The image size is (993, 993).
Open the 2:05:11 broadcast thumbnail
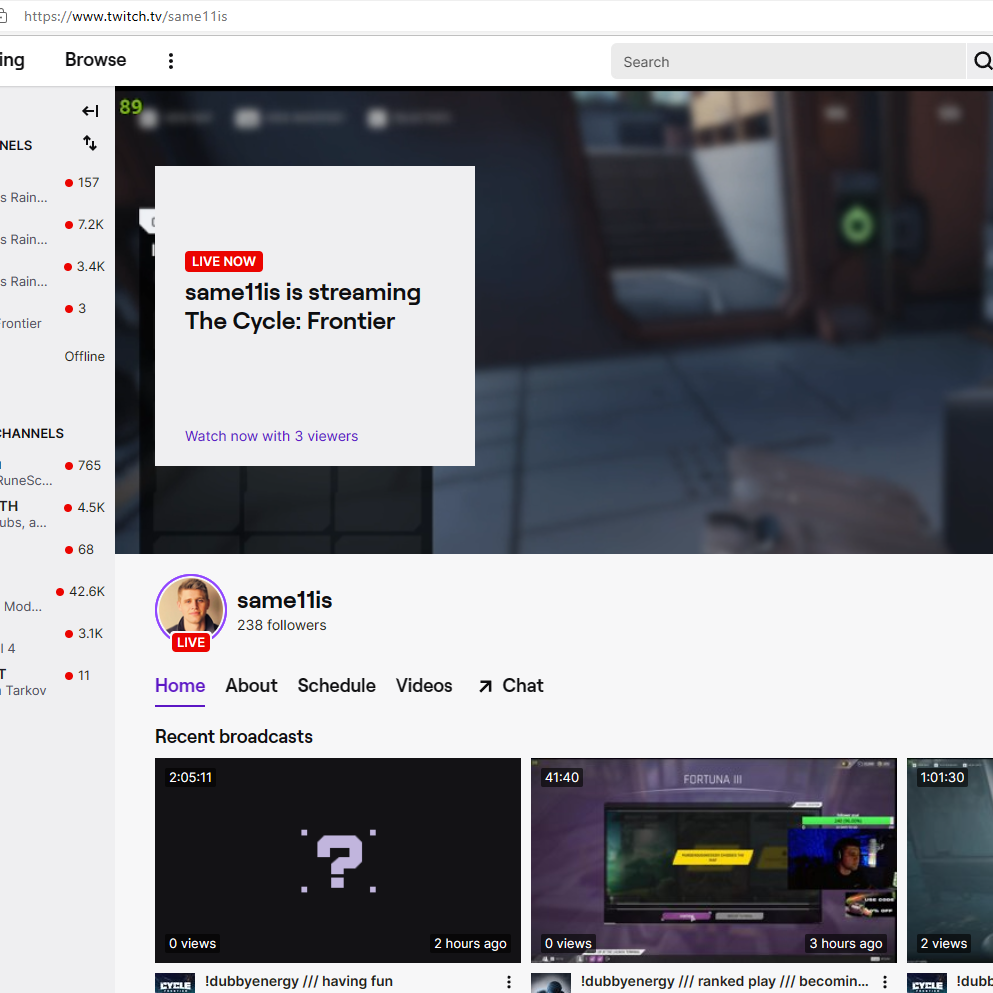tap(338, 860)
